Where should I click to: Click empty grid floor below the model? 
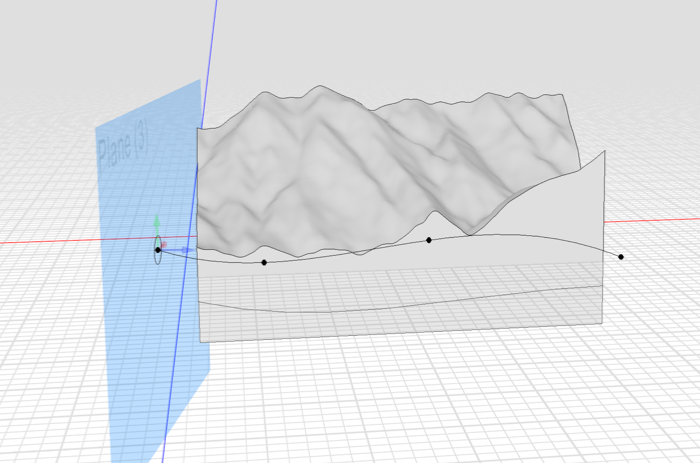click(x=400, y=400)
